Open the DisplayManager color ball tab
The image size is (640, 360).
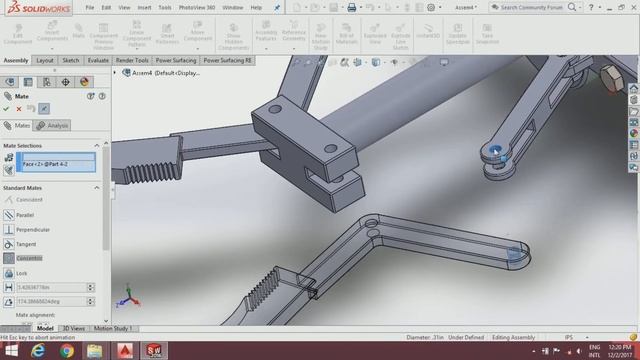click(84, 82)
